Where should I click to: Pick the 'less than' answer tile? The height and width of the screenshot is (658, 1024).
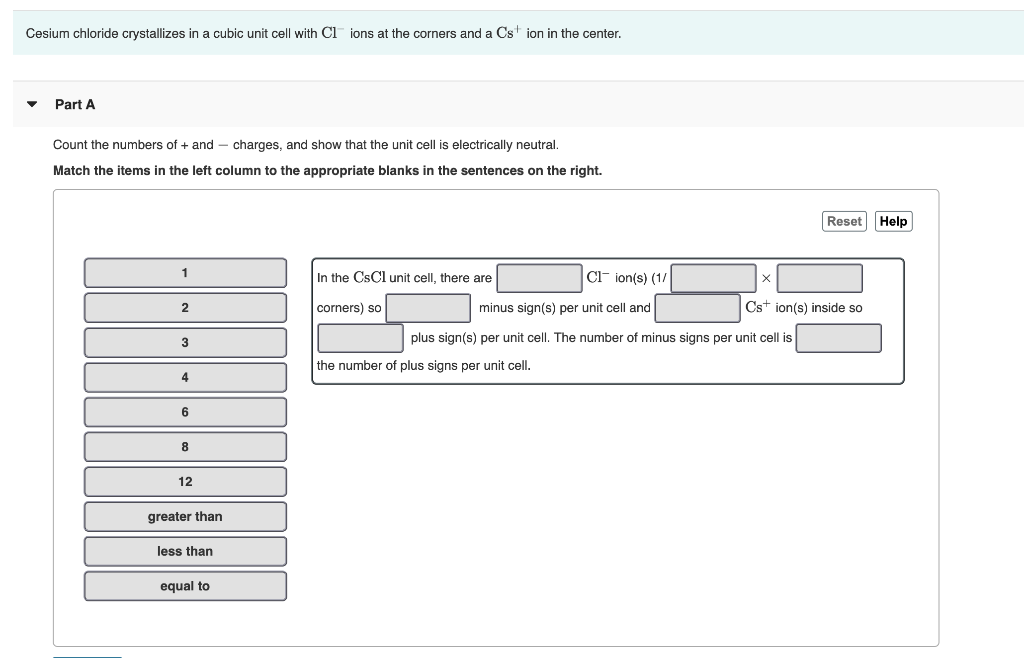click(185, 551)
